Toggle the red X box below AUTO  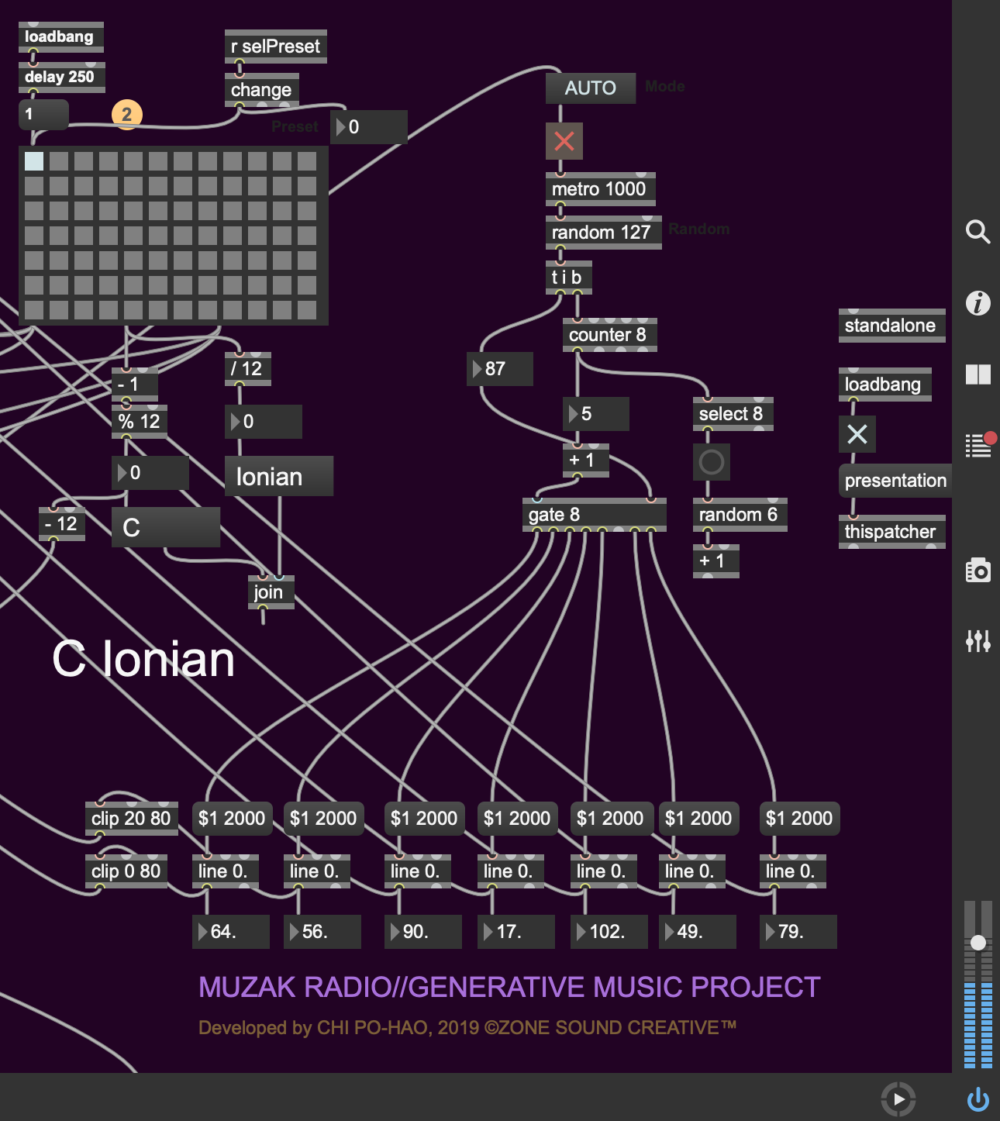pos(563,142)
